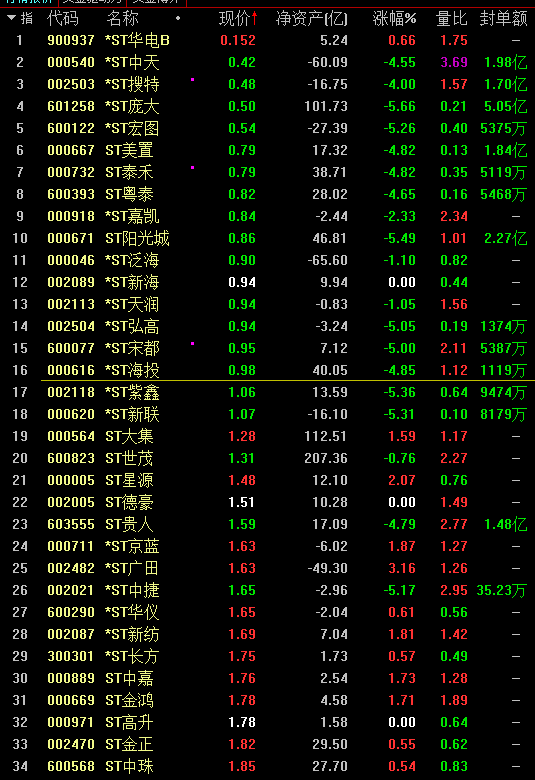
Task: Select the *ST华电B stock row
Action: [x=267, y=40]
